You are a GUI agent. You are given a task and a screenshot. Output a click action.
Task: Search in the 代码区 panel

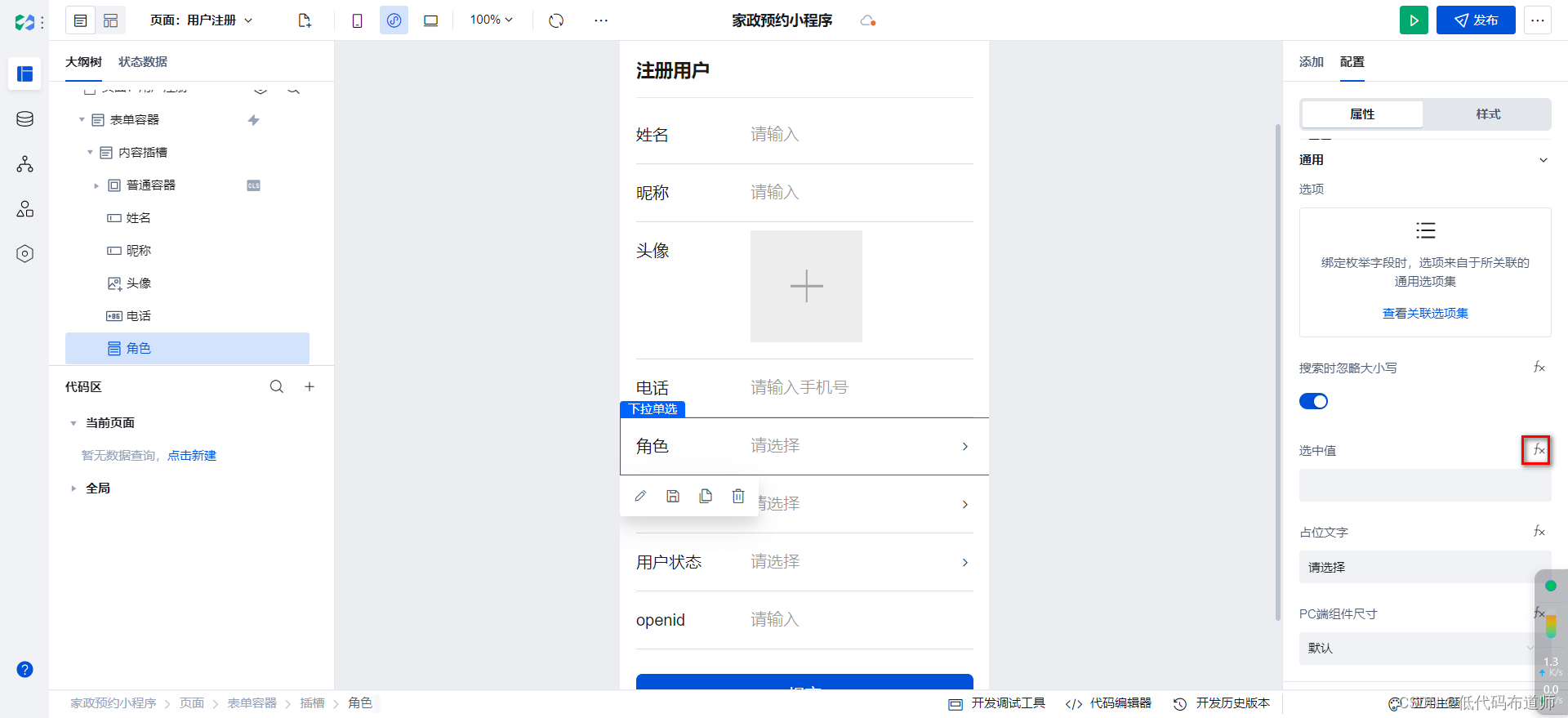[277, 387]
